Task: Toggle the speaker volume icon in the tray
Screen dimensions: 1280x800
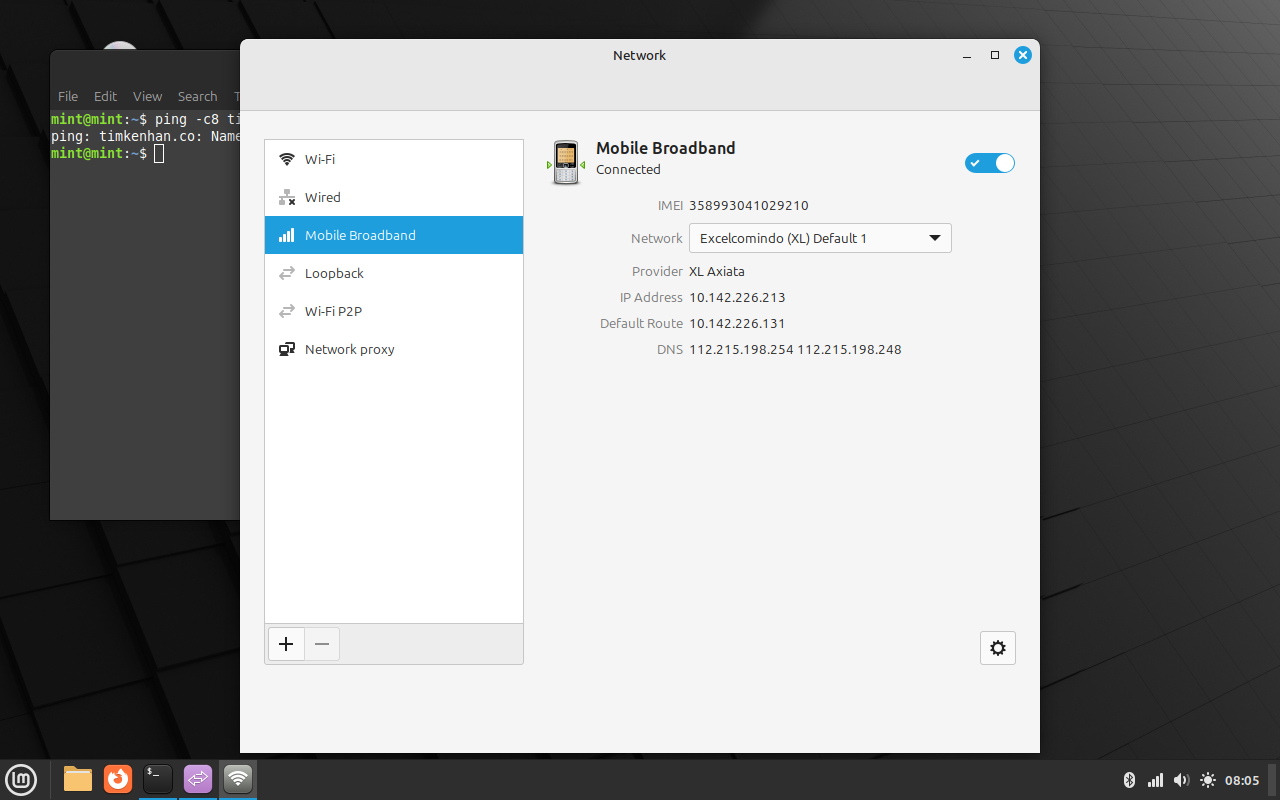Action: click(x=1181, y=780)
